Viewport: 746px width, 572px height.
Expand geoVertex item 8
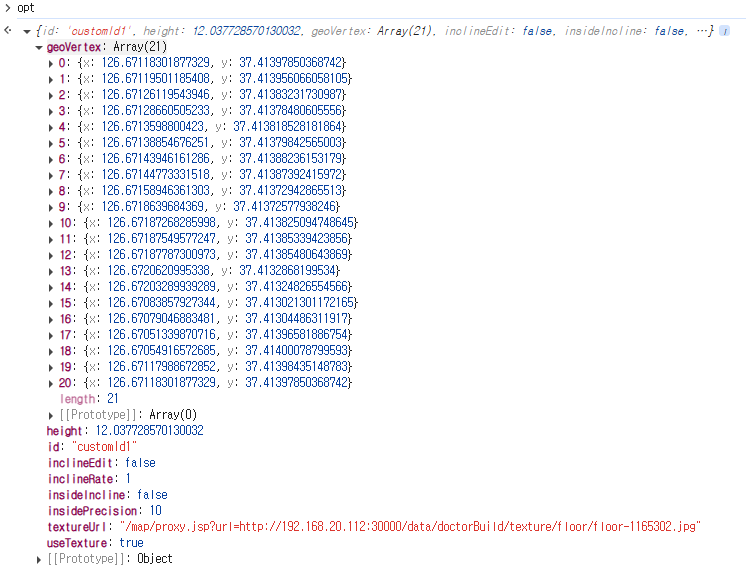click(x=51, y=192)
